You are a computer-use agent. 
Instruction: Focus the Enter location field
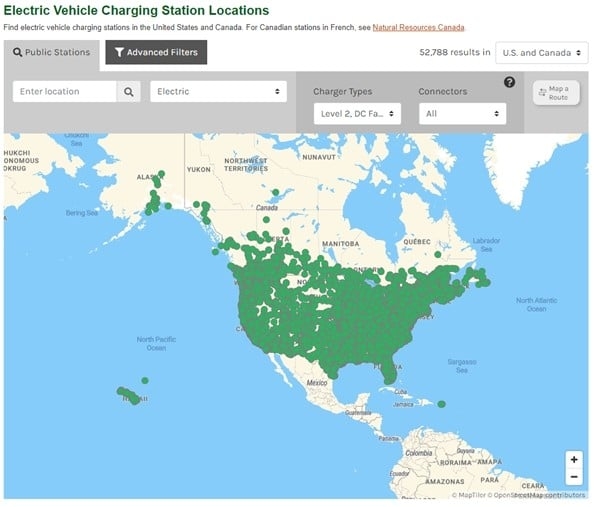pyautogui.click(x=65, y=92)
